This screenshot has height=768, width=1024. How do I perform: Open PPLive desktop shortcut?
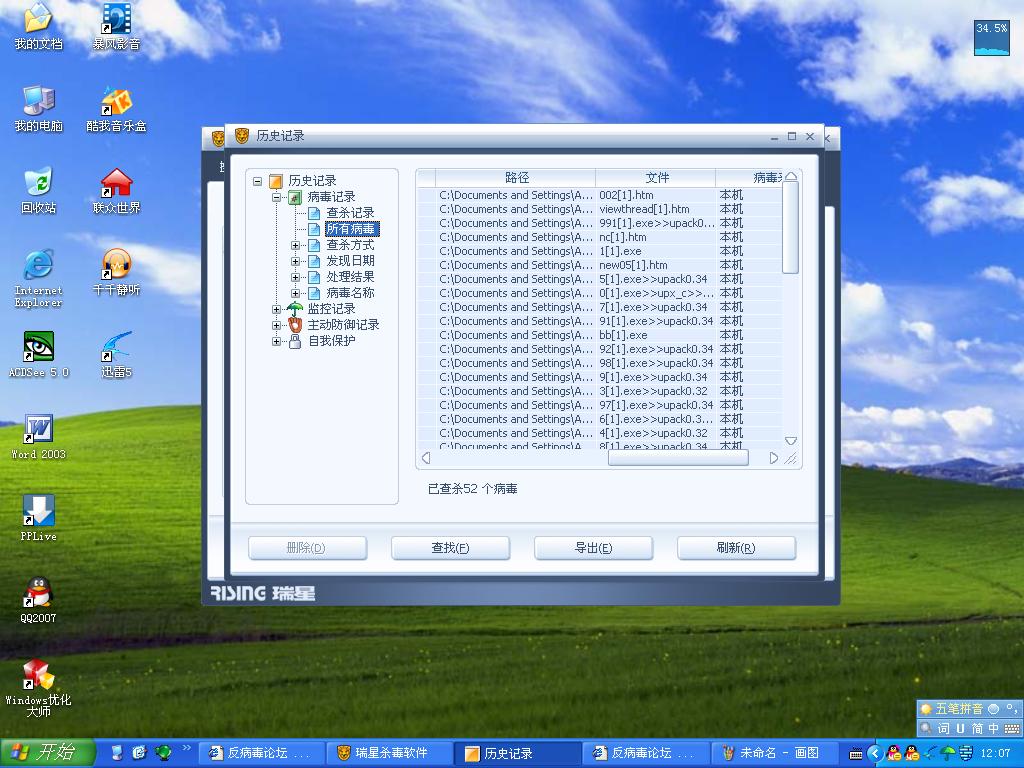[38, 519]
